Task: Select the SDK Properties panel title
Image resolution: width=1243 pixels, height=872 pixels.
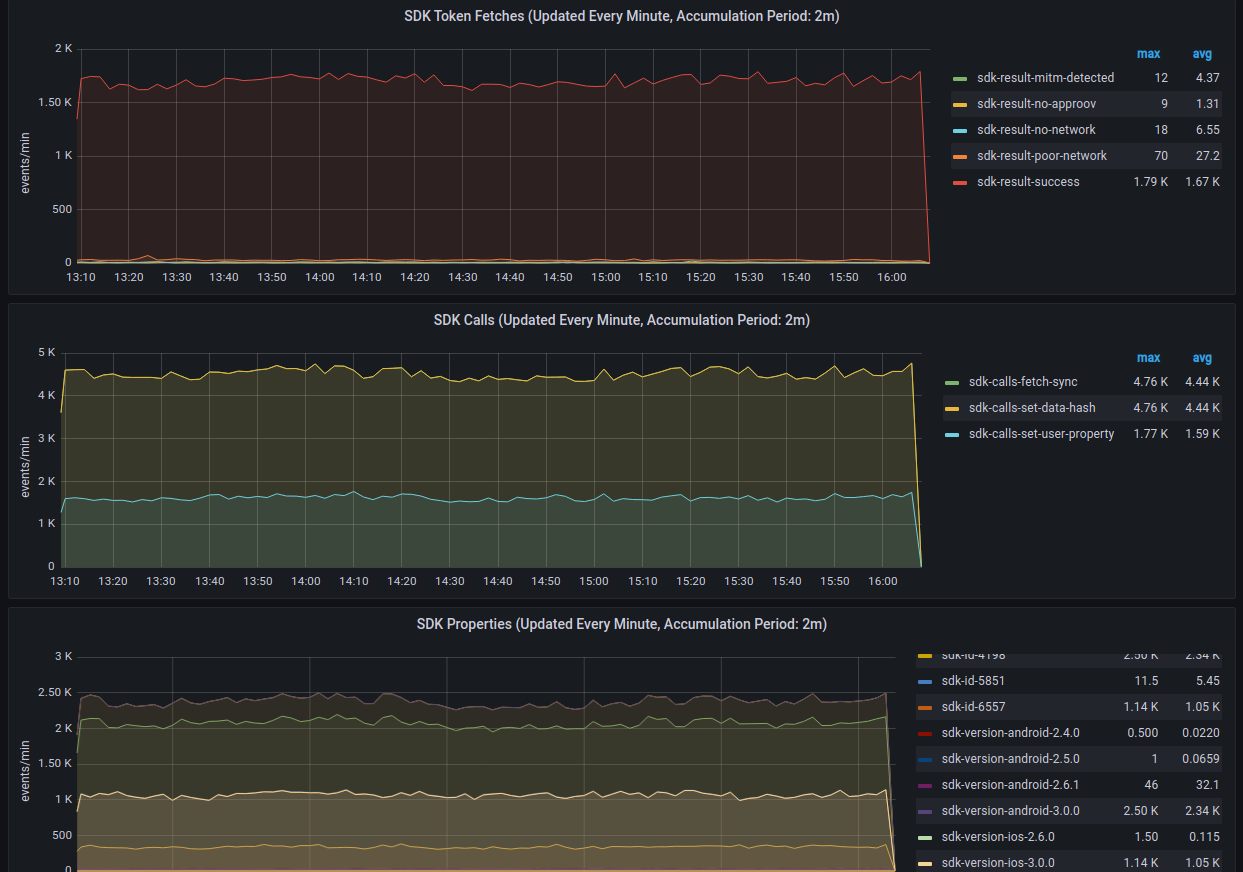Action: point(621,624)
